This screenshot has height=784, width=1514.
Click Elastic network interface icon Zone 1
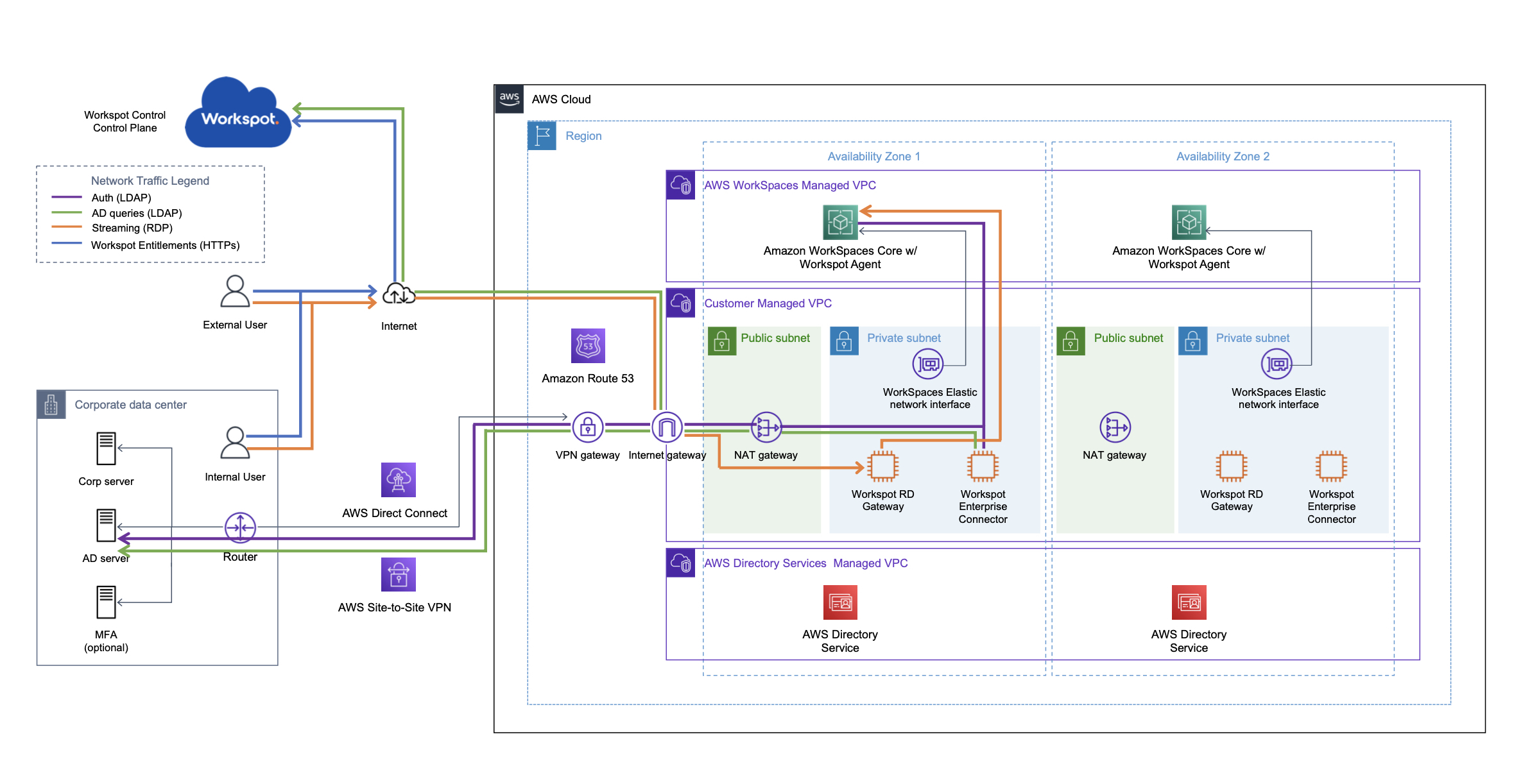(x=928, y=364)
